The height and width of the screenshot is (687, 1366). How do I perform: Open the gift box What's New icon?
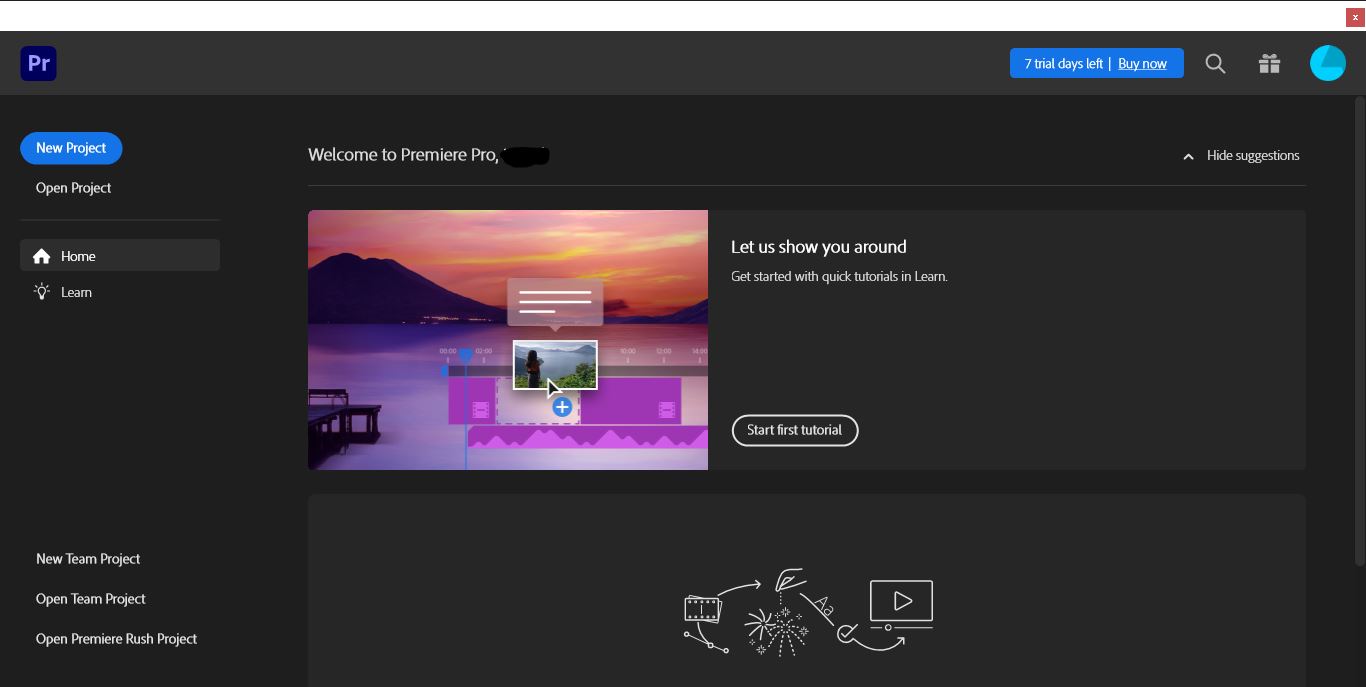[1269, 63]
